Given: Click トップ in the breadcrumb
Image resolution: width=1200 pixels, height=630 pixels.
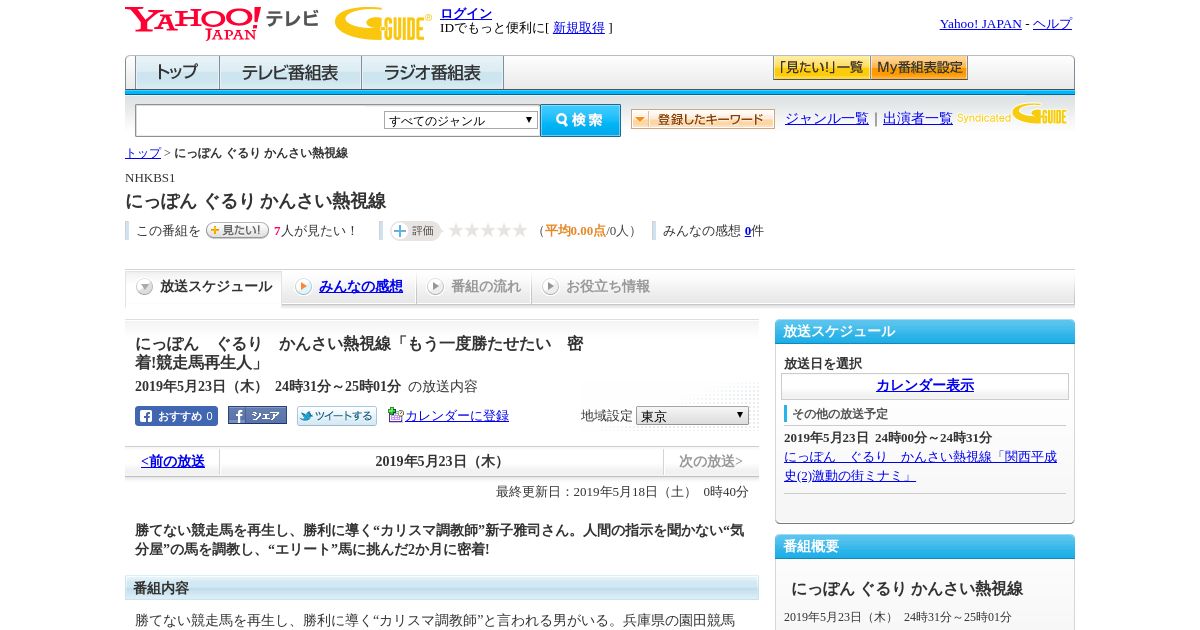Looking at the screenshot, I should [x=143, y=153].
